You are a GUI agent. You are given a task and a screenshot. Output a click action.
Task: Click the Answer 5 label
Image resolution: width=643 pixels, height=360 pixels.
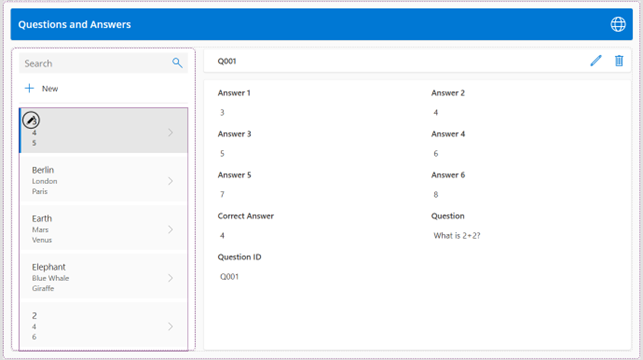(x=234, y=175)
